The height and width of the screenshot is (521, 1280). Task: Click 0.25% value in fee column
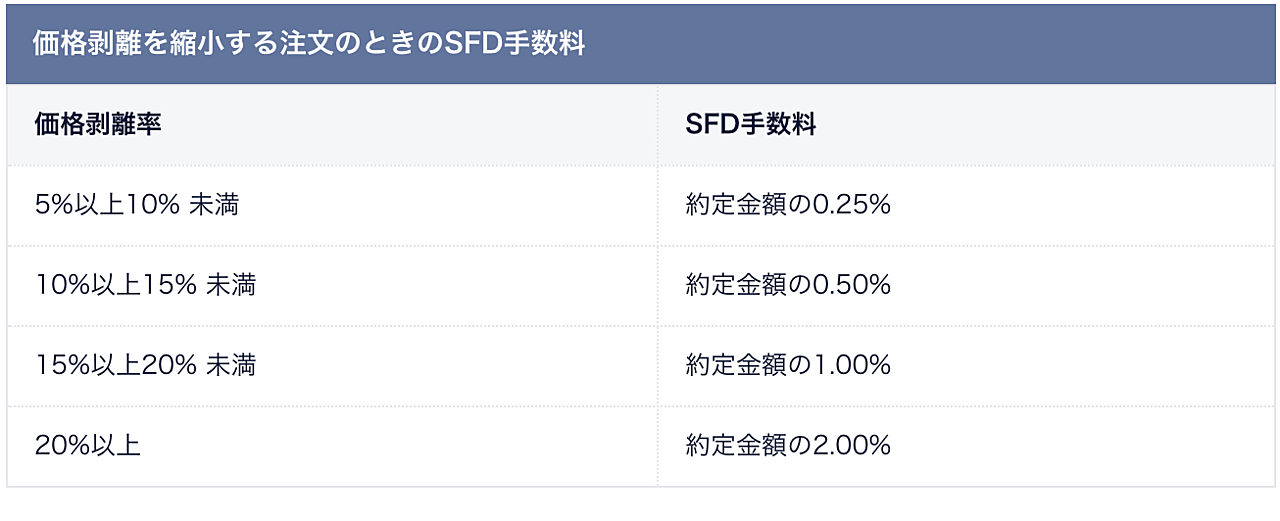point(850,206)
